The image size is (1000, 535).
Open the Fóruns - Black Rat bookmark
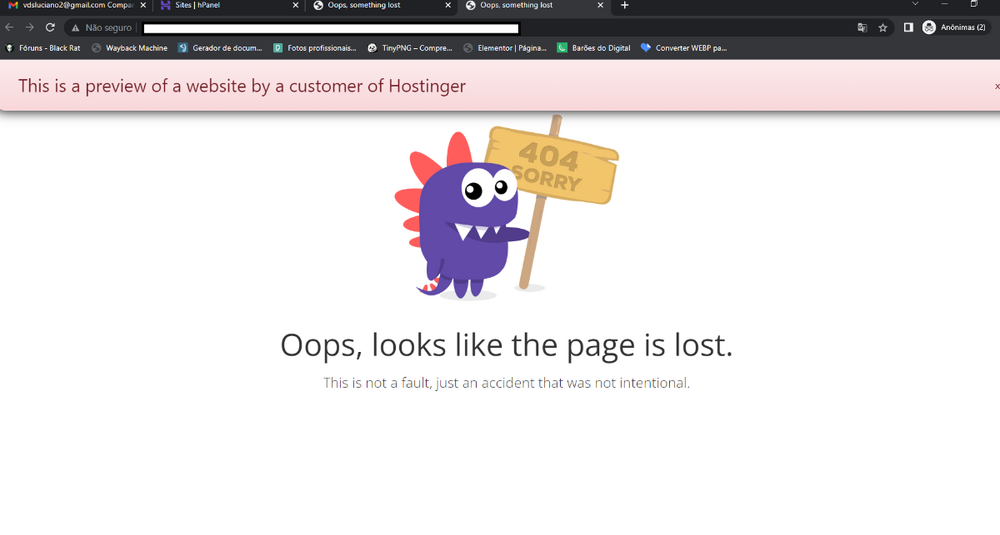click(43, 48)
